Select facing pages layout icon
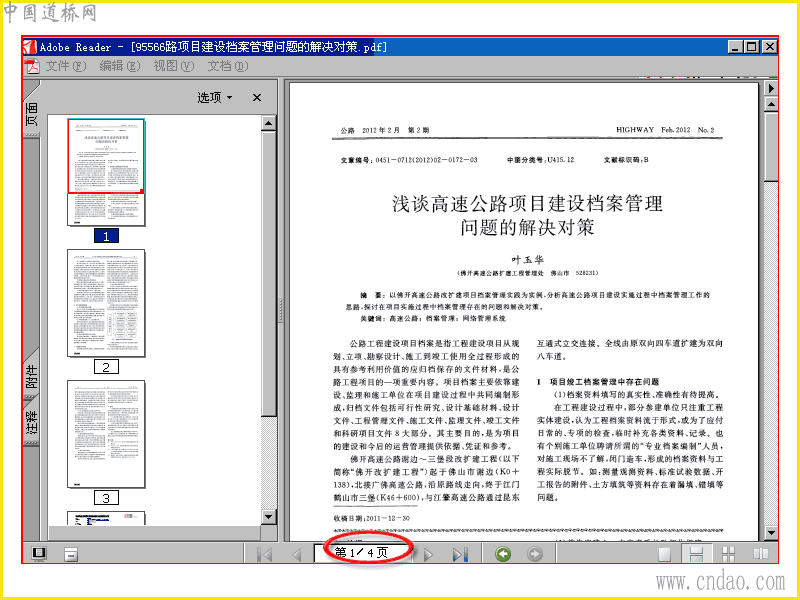This screenshot has height=600, width=800. coord(761,554)
